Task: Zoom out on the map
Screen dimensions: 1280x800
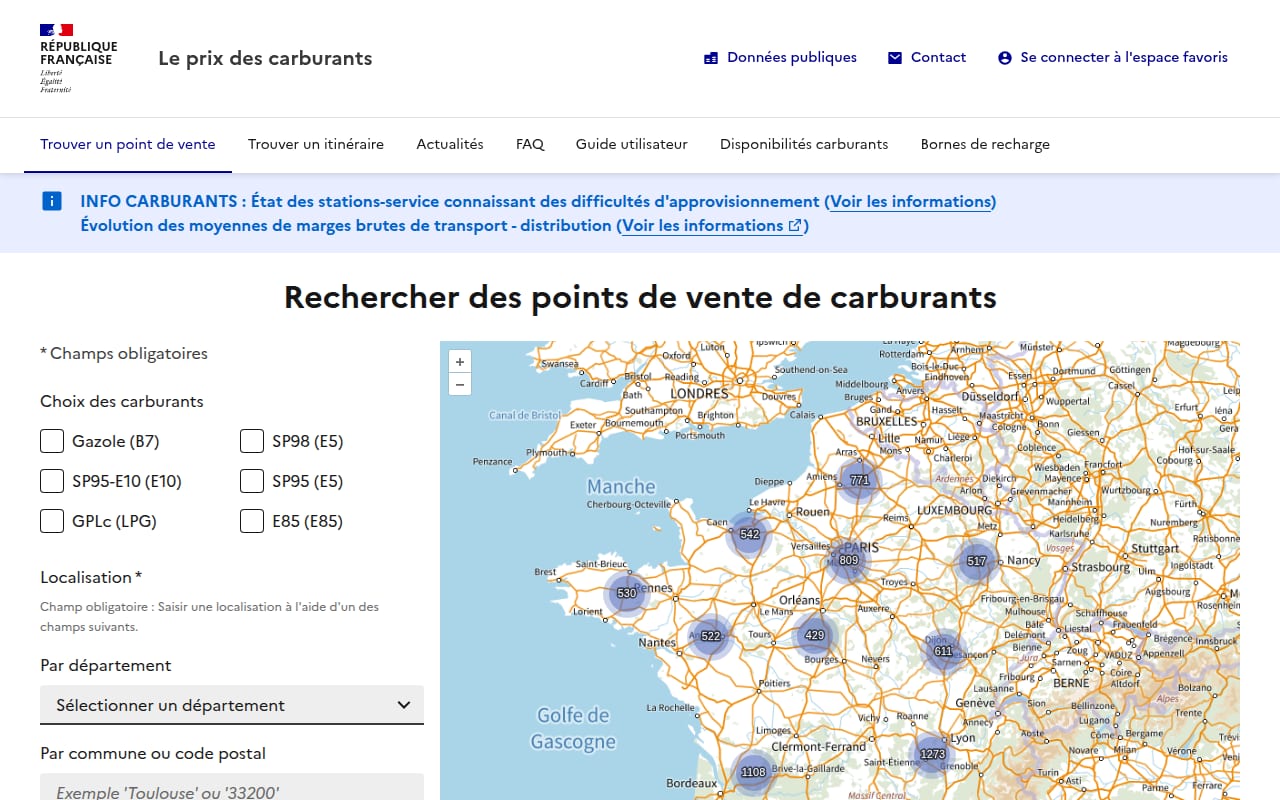Action: click(460, 384)
